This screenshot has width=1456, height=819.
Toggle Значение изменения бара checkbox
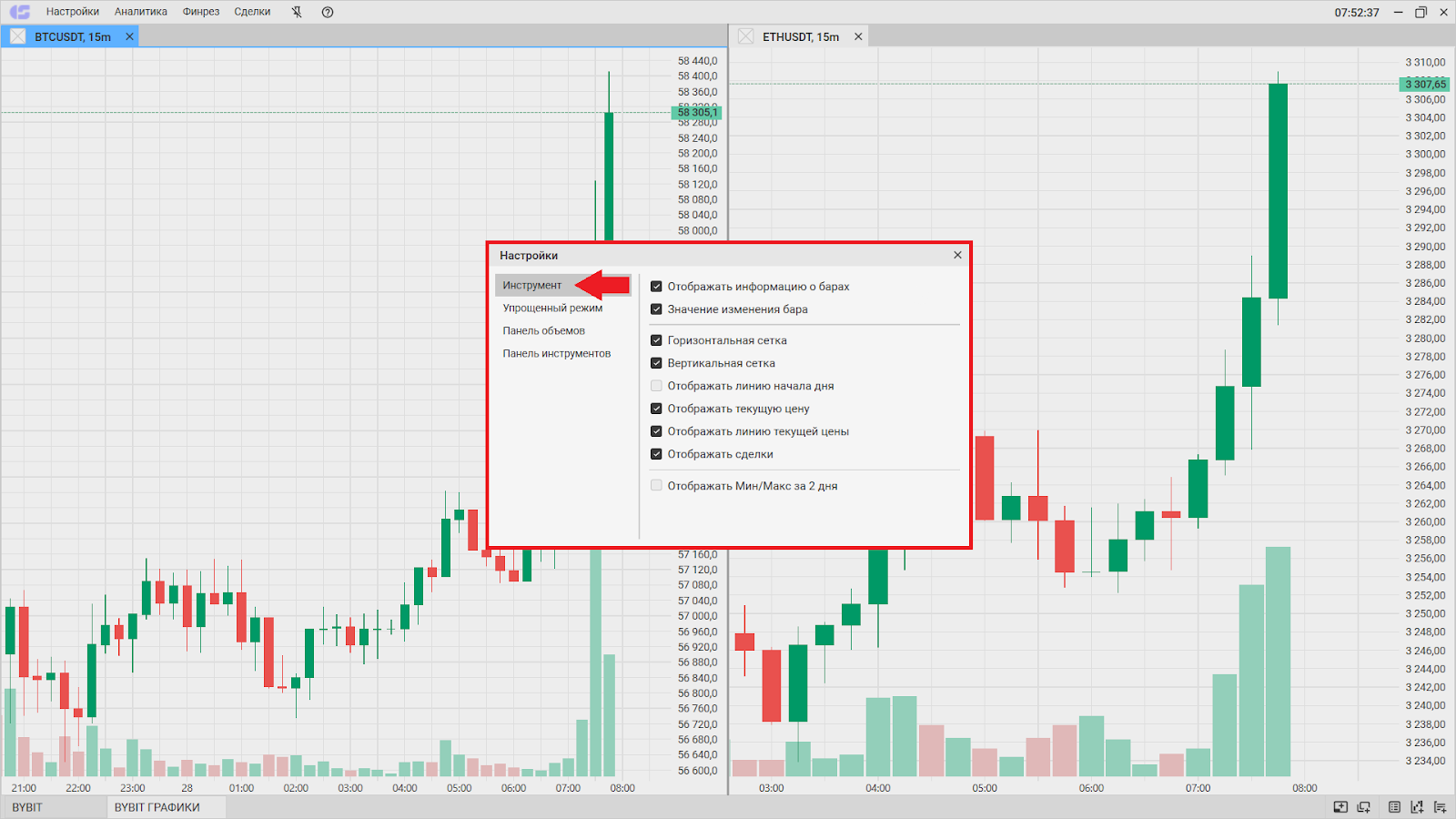(x=656, y=308)
